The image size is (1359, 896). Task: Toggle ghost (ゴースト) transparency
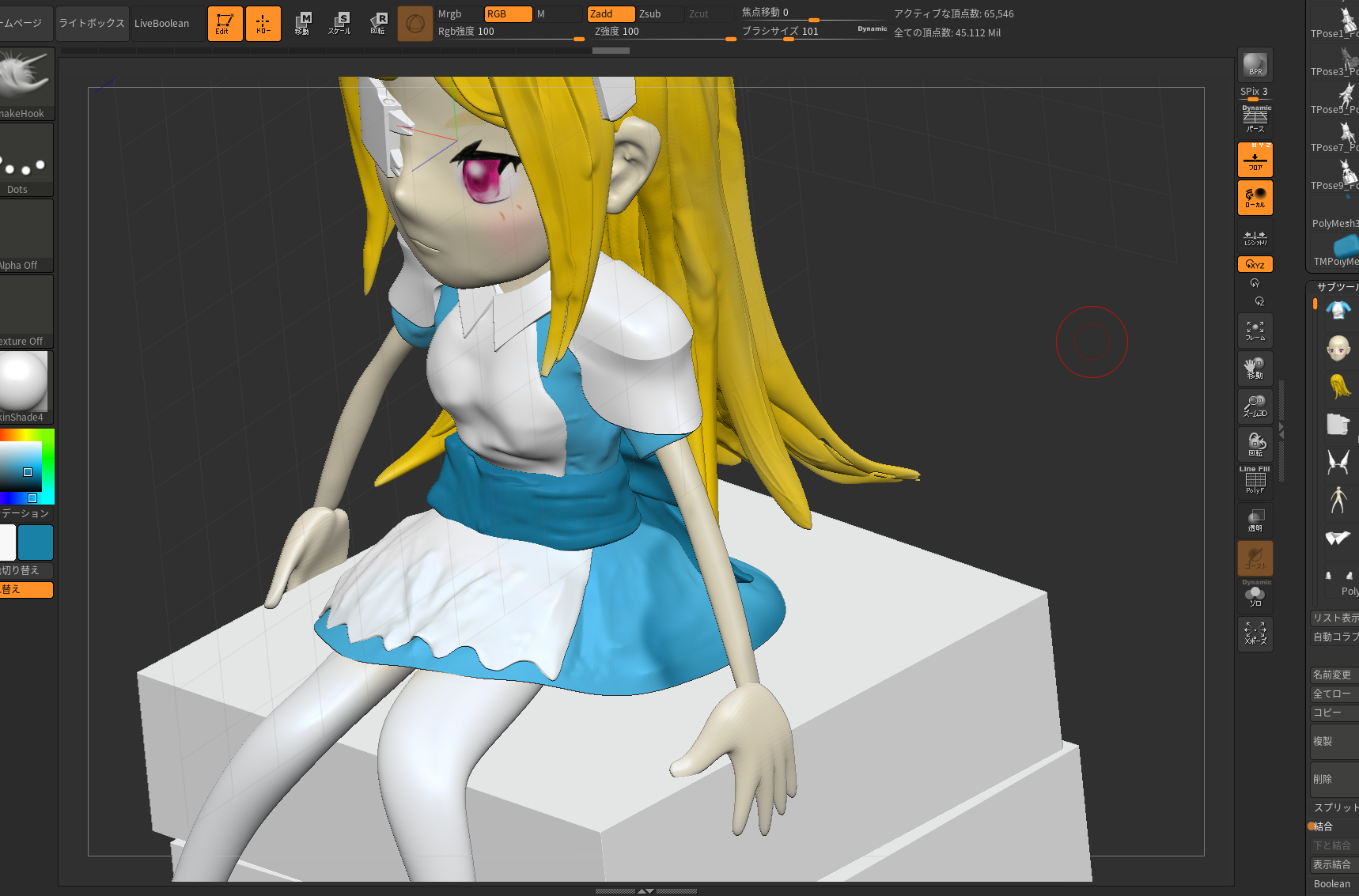pos(1255,558)
